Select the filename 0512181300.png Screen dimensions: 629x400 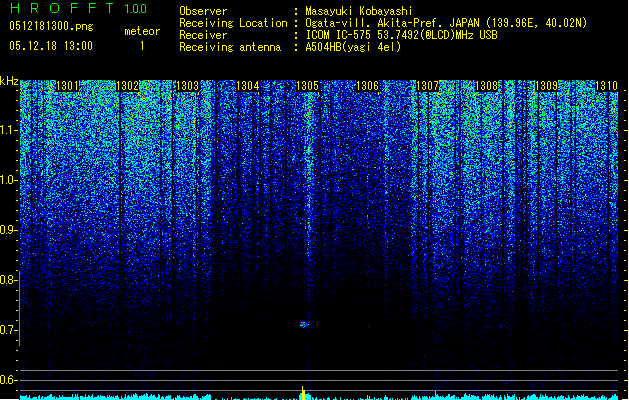(51, 26)
